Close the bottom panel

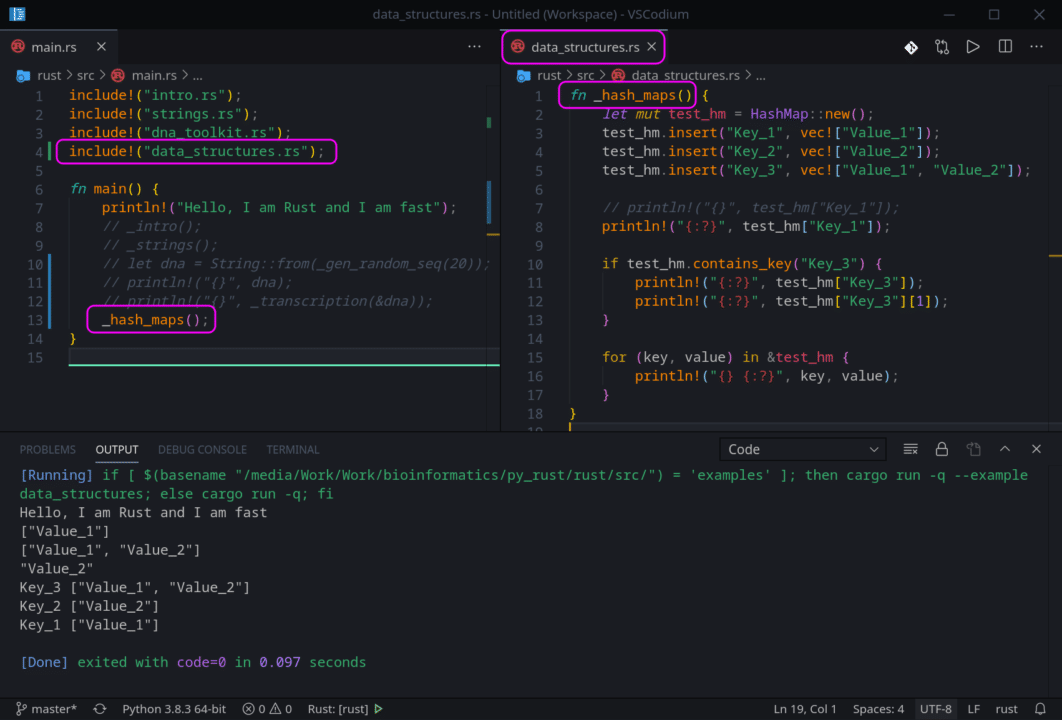click(x=1036, y=449)
